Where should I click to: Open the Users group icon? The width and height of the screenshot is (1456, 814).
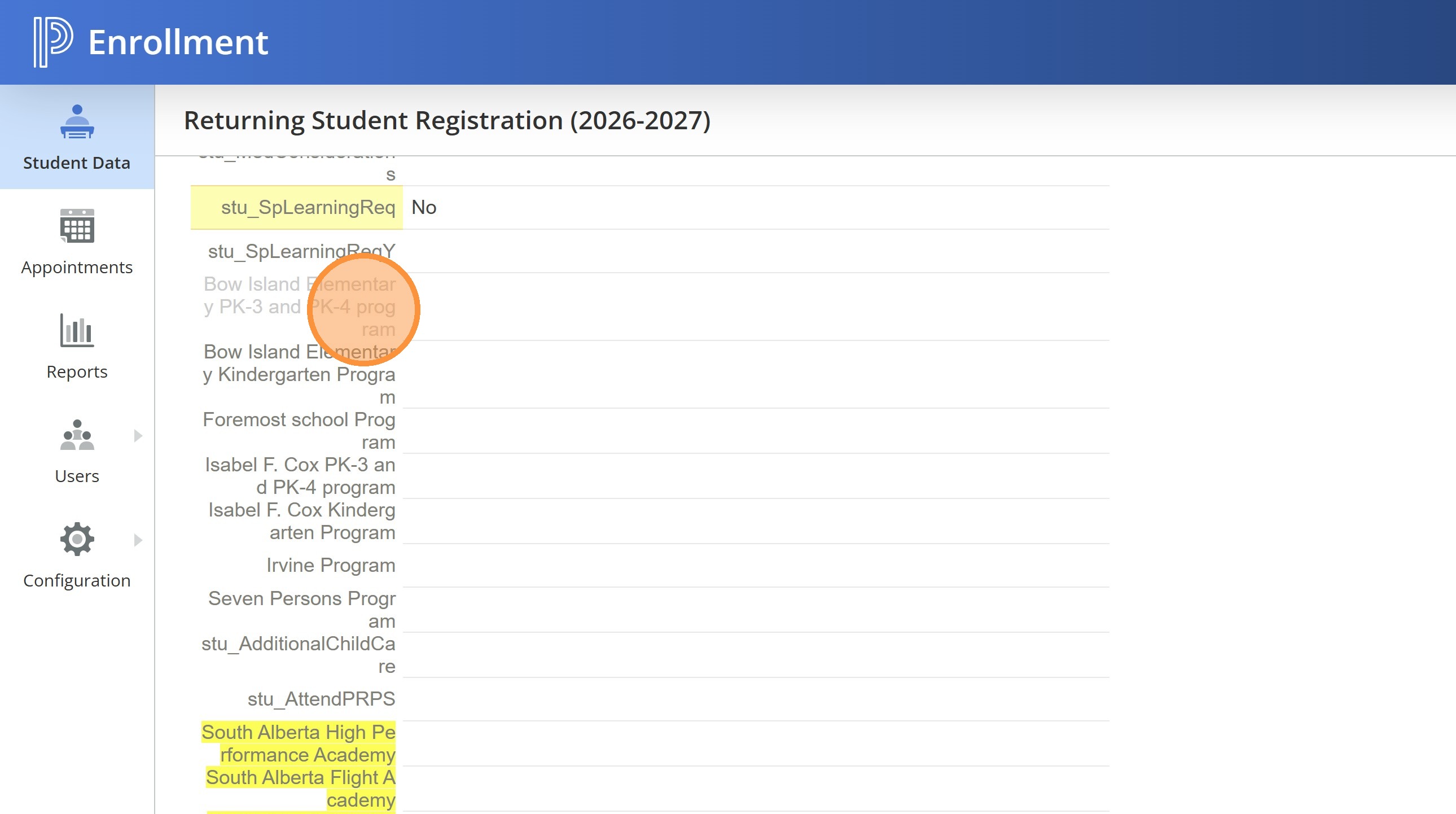coord(77,435)
